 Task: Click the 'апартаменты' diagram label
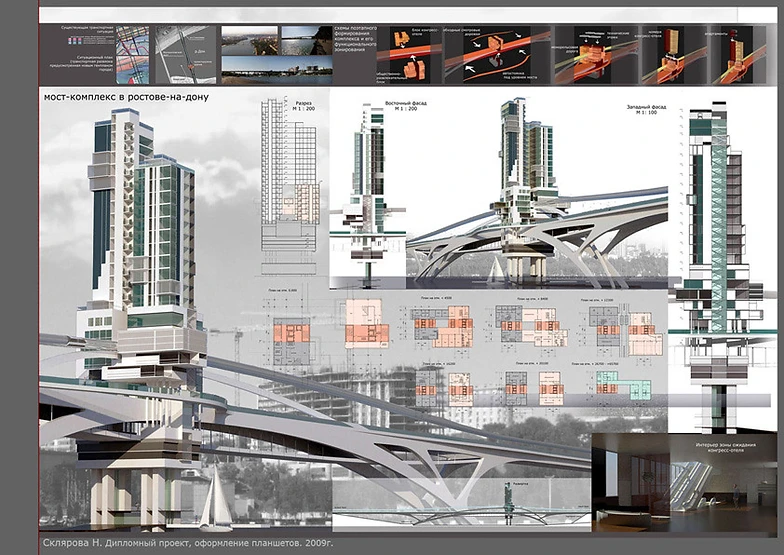[x=716, y=34]
